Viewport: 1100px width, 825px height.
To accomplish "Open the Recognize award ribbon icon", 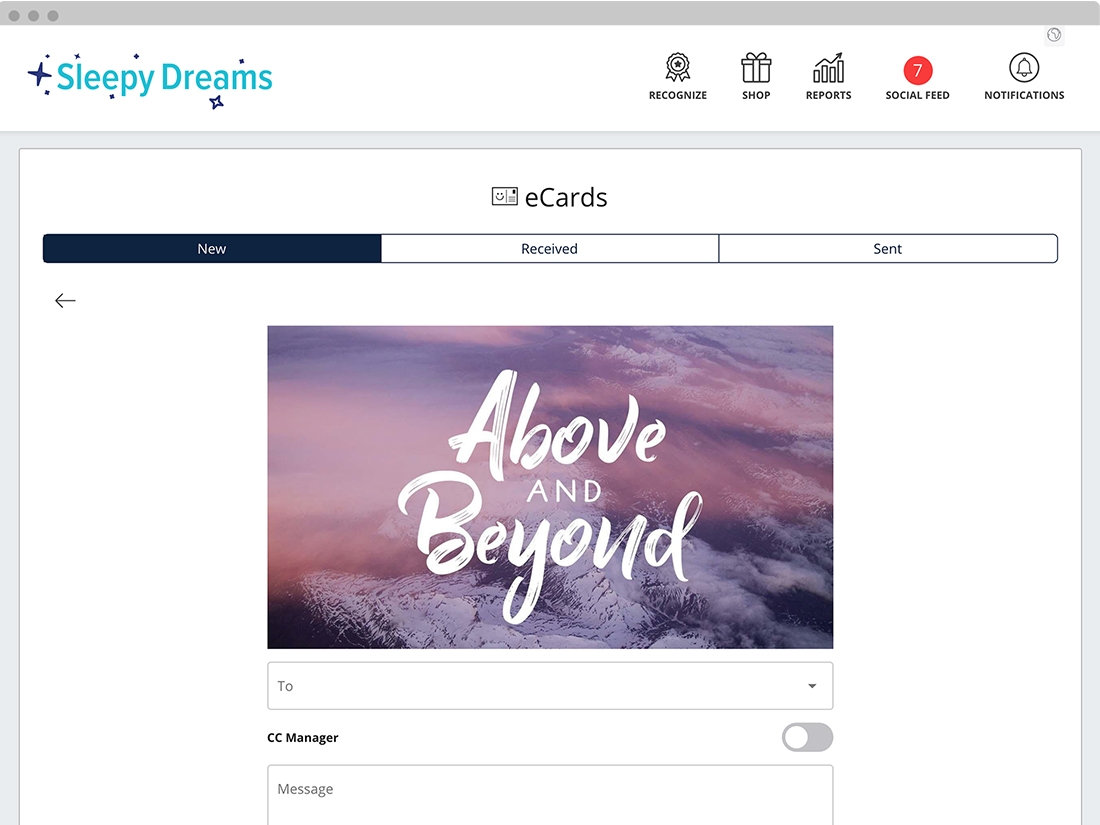I will 678,68.
